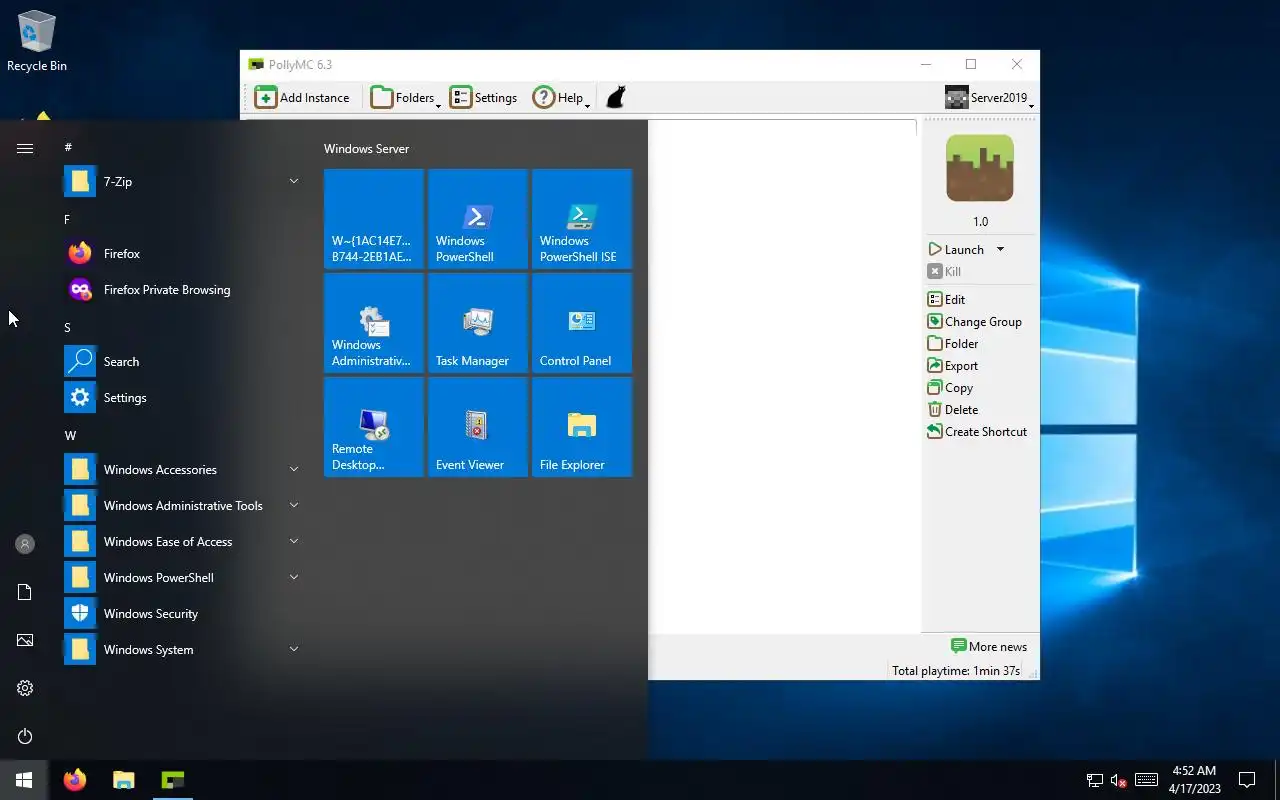
Task: Copy the selected instance
Action: [x=950, y=387]
